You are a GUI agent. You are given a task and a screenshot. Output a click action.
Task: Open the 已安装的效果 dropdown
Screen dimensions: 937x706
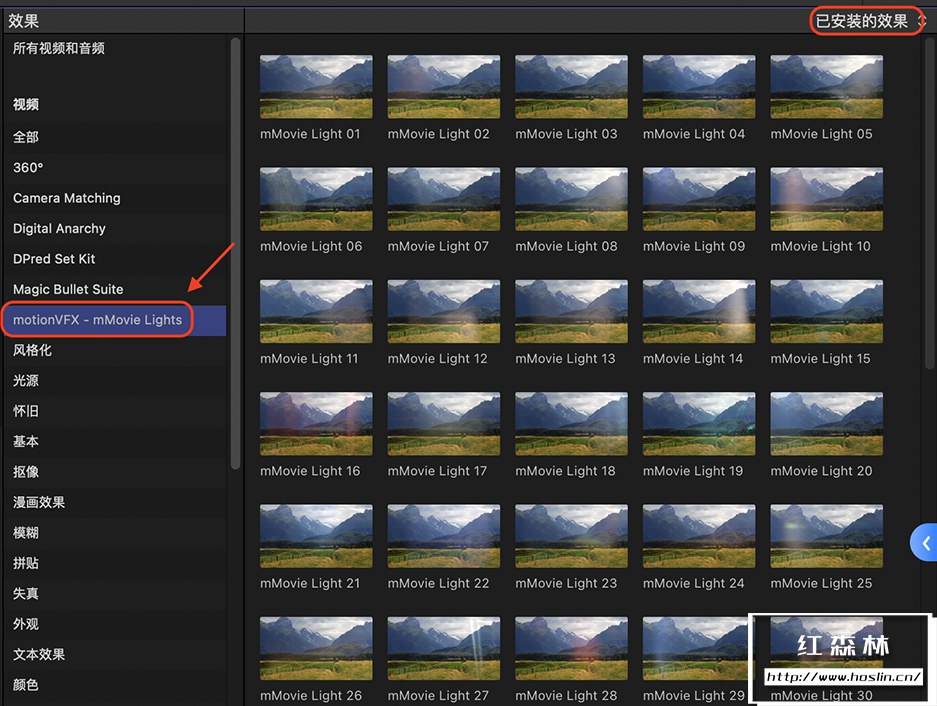pyautogui.click(x=870, y=22)
